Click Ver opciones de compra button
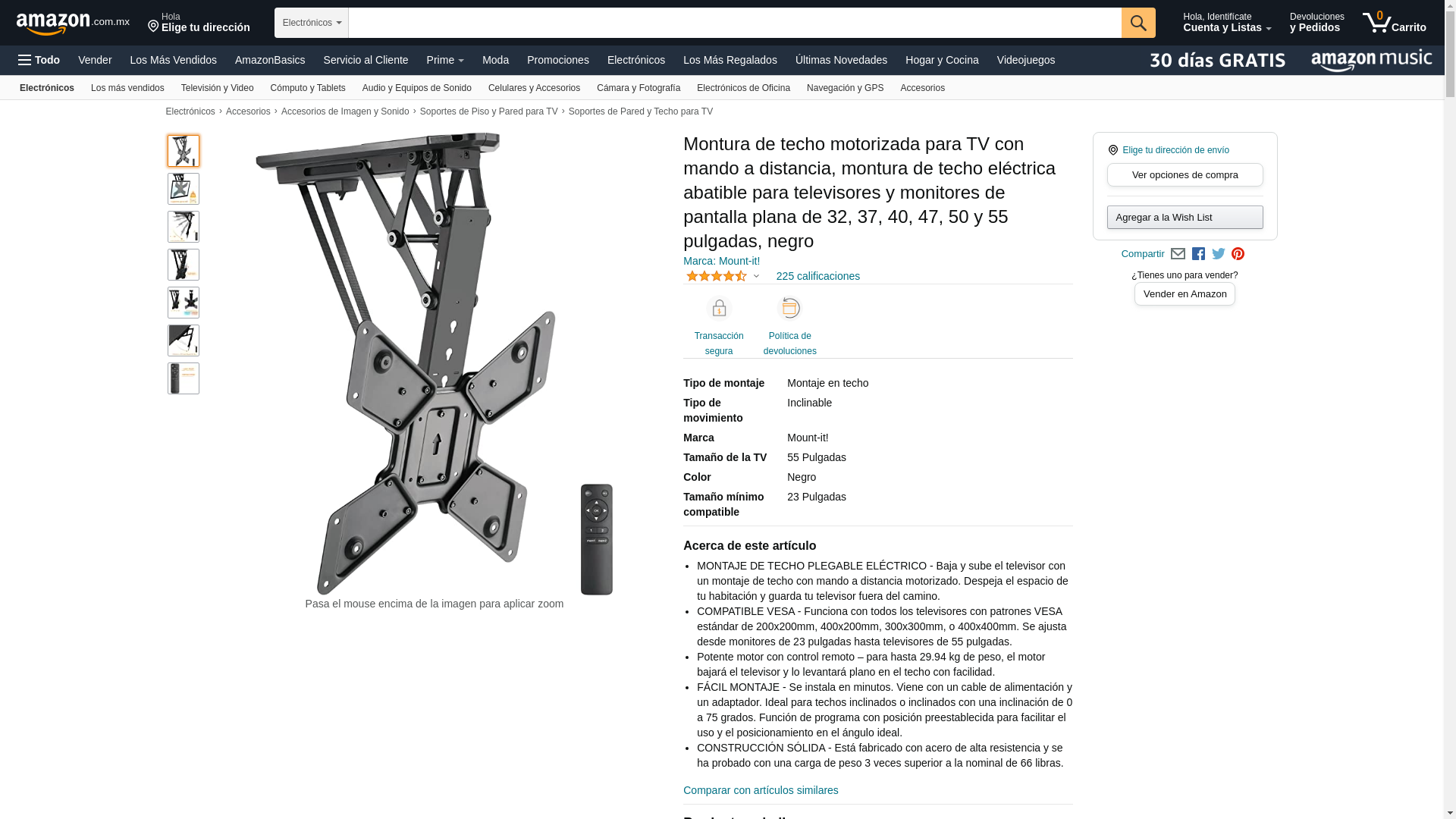This screenshot has width=1456, height=819. click(x=1185, y=175)
